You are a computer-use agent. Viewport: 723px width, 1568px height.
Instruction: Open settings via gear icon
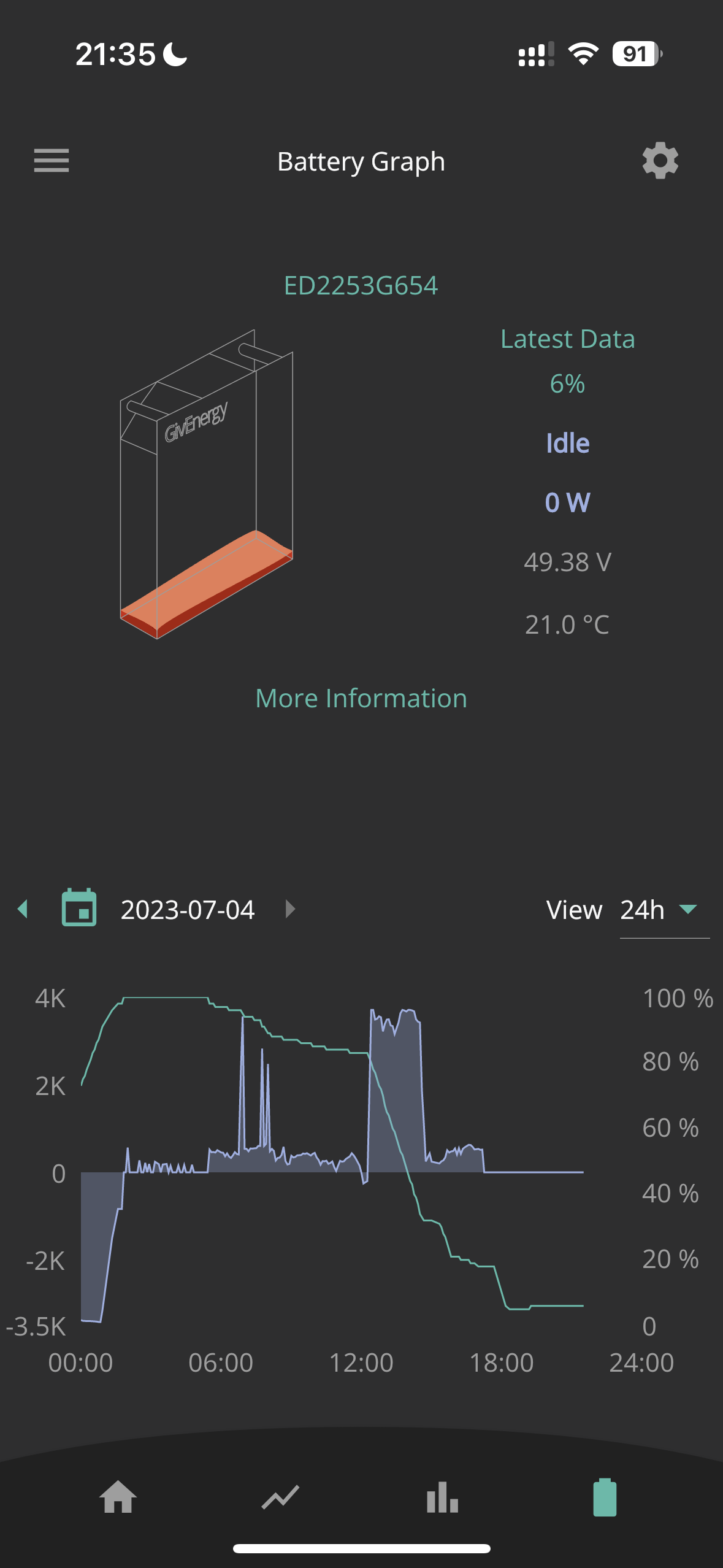660,161
